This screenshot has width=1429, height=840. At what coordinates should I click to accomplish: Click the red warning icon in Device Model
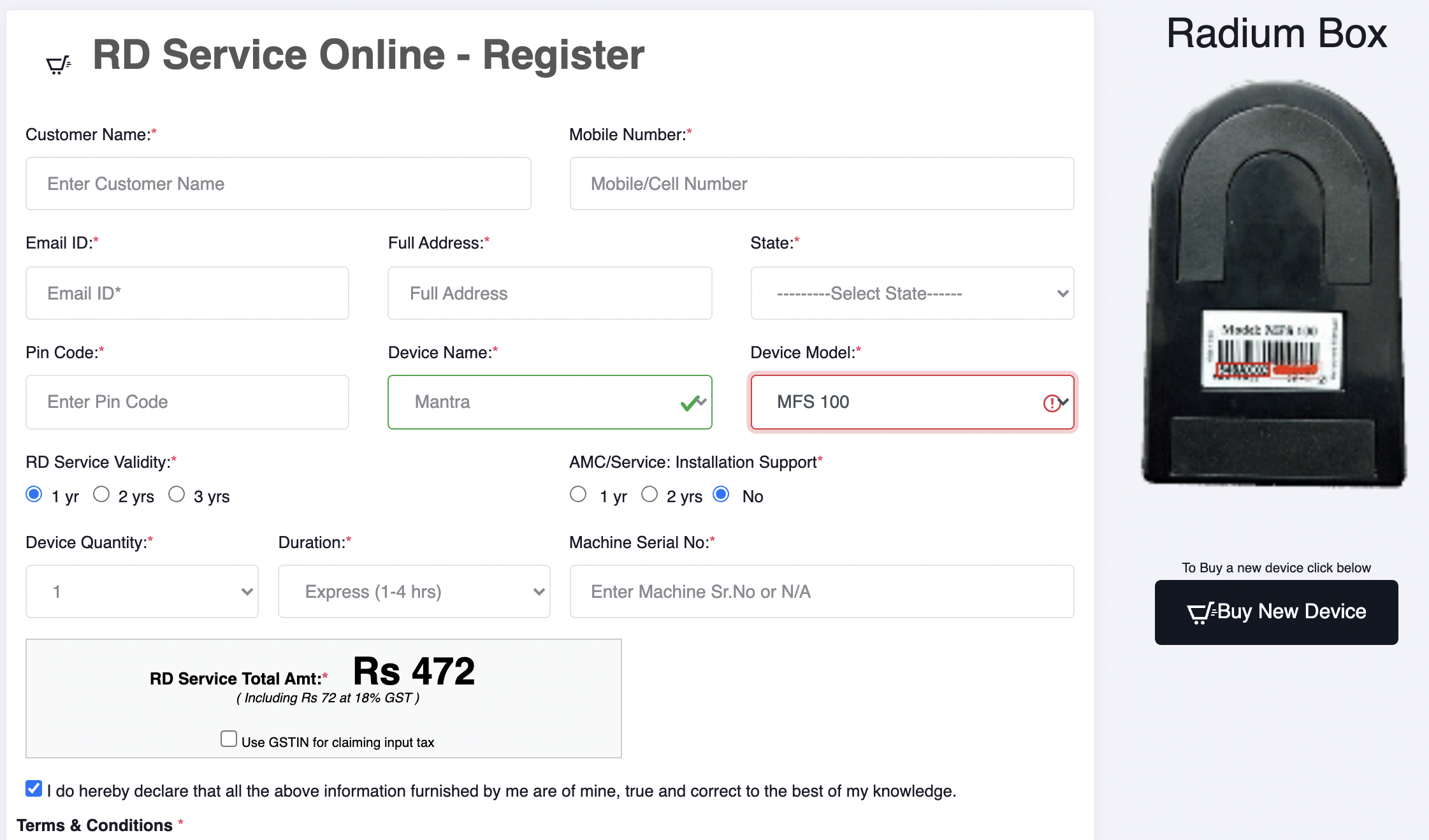click(x=1051, y=403)
